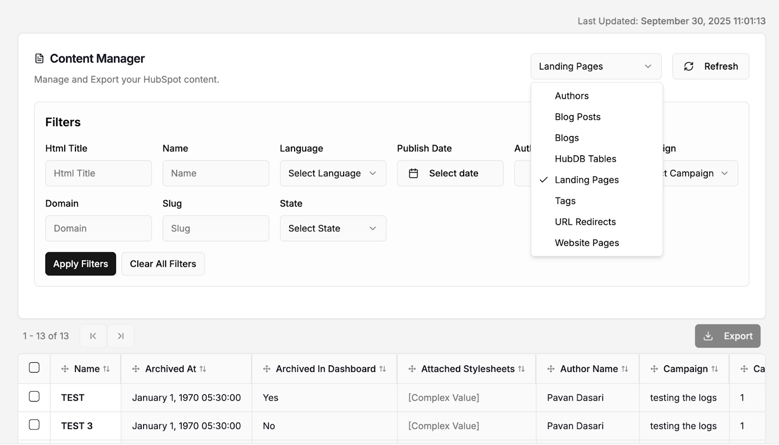Click the Archived In Dashboard sort arrows
779x445 pixels.
[383, 369]
